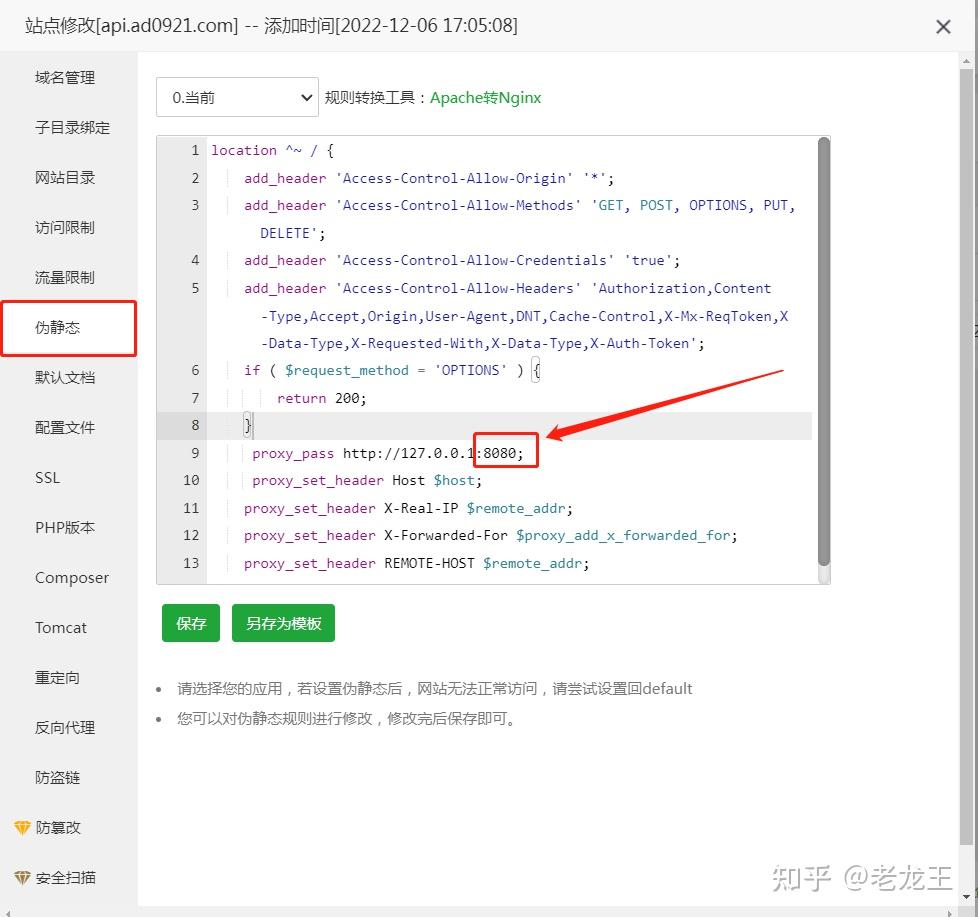
Task: Click the green 保存 button
Action: click(x=190, y=622)
